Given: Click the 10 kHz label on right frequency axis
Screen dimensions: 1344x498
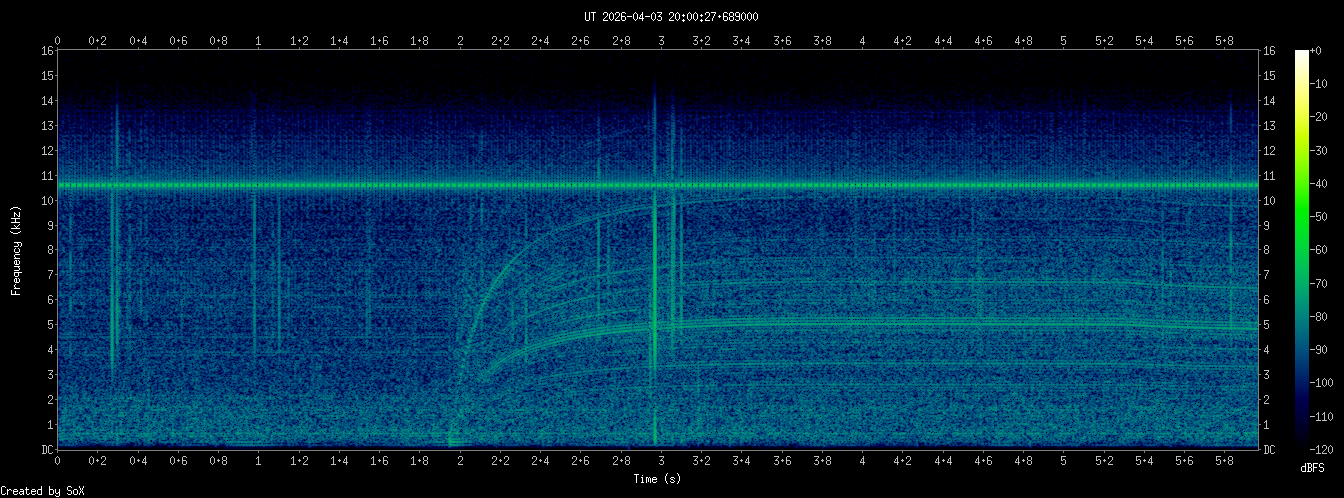Looking at the screenshot, I should tap(1270, 200).
